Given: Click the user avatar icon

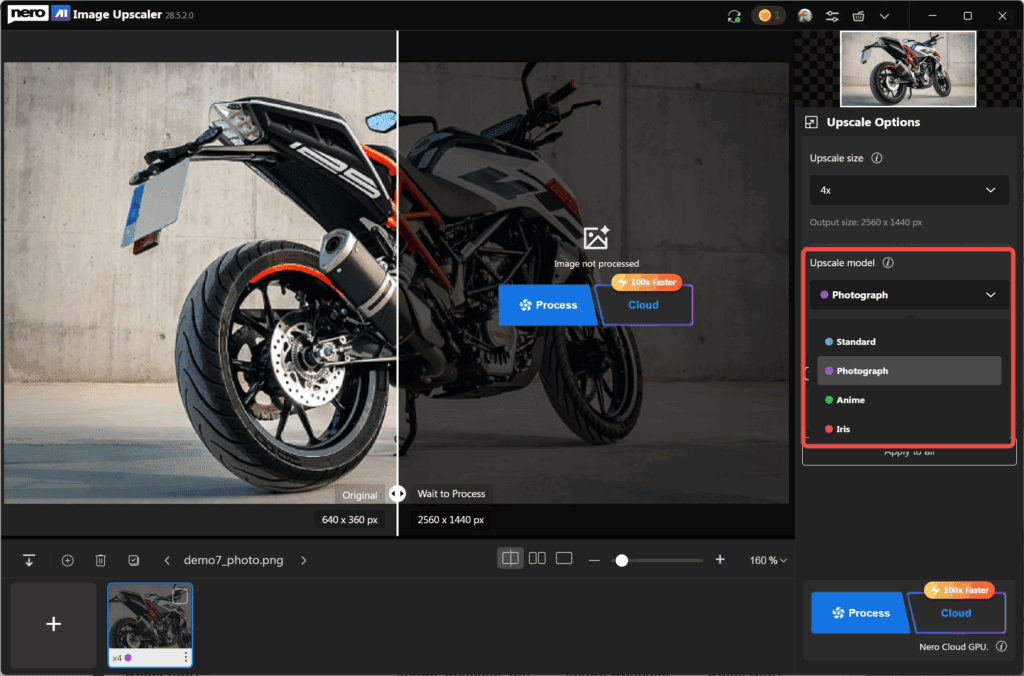Looking at the screenshot, I should tap(805, 16).
